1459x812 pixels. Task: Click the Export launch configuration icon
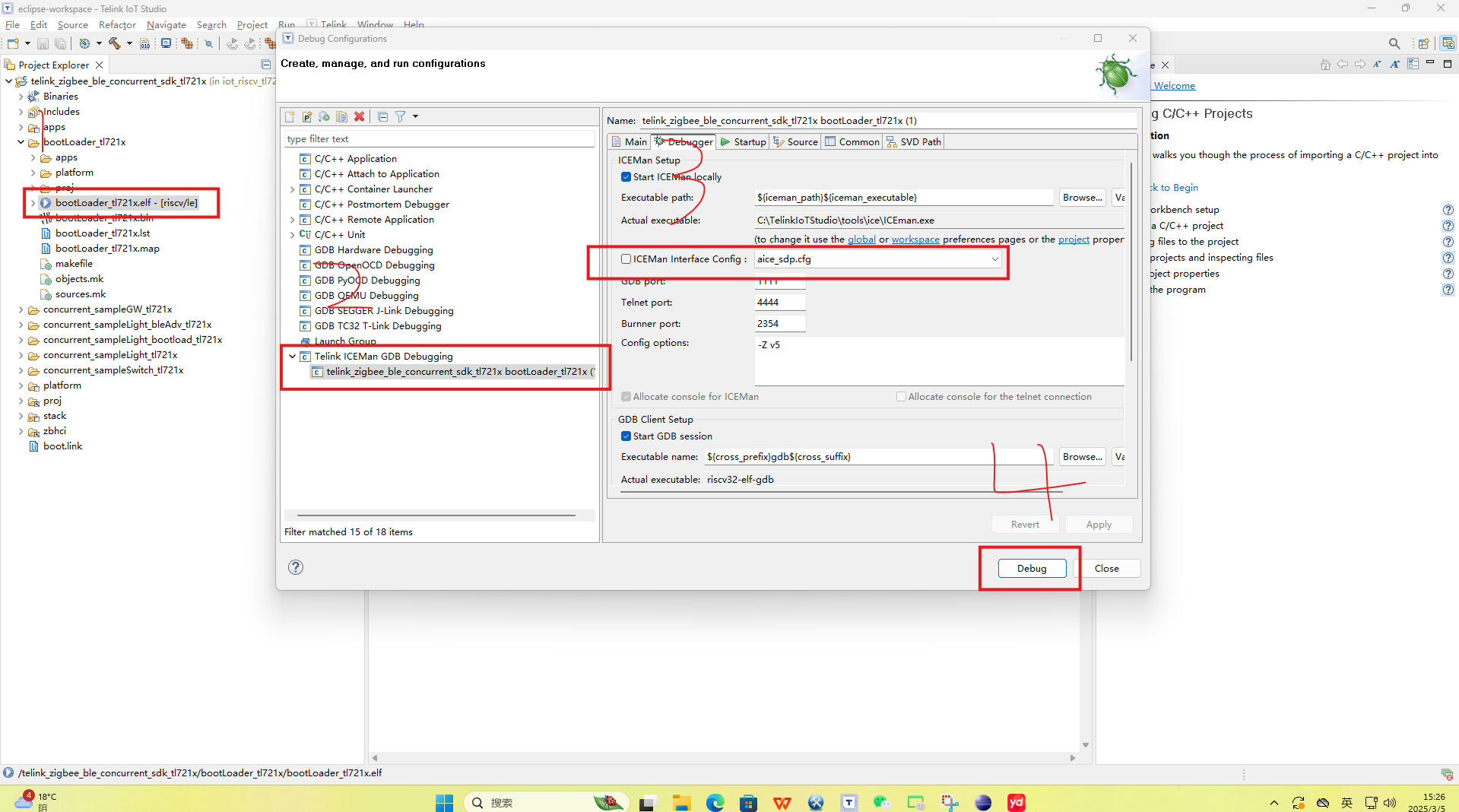pyautogui.click(x=325, y=116)
